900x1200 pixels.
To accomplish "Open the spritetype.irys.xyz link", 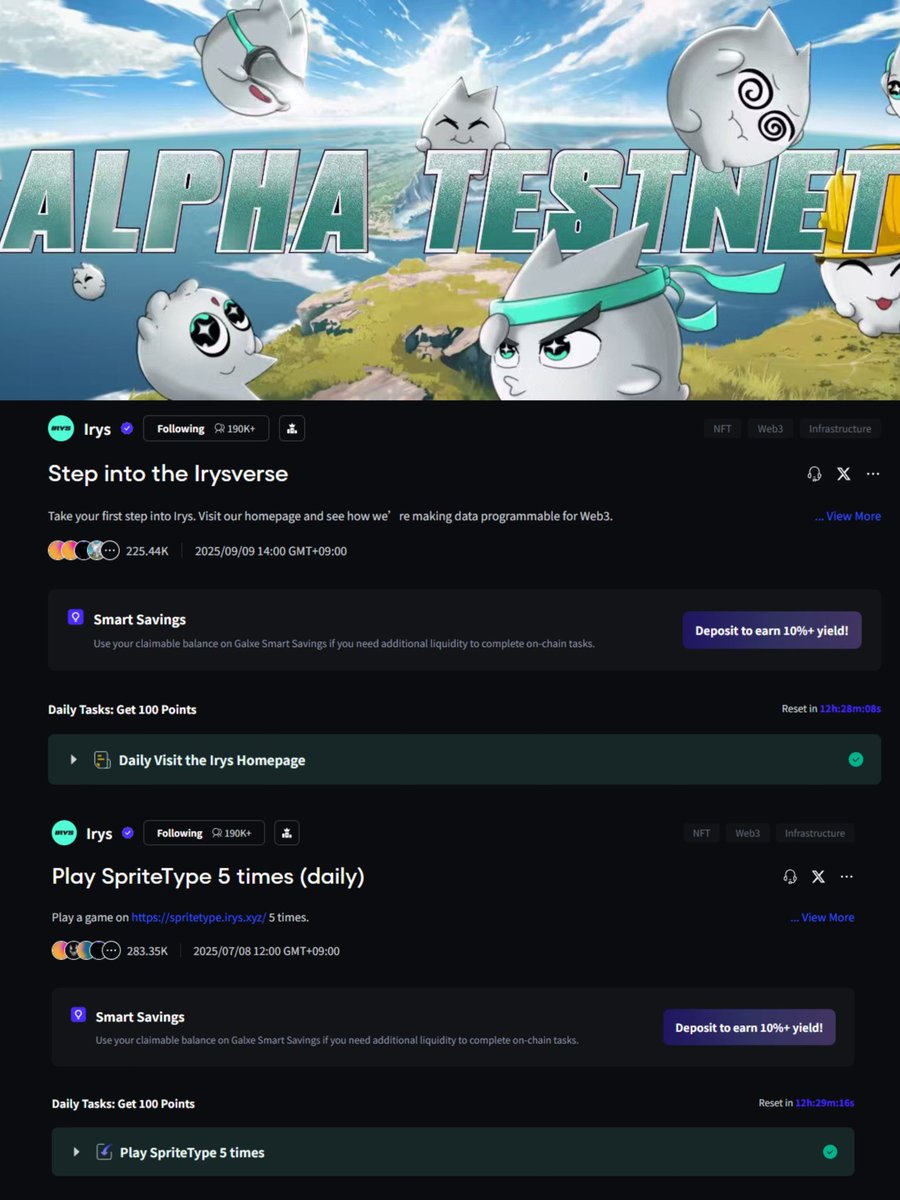I will (198, 917).
